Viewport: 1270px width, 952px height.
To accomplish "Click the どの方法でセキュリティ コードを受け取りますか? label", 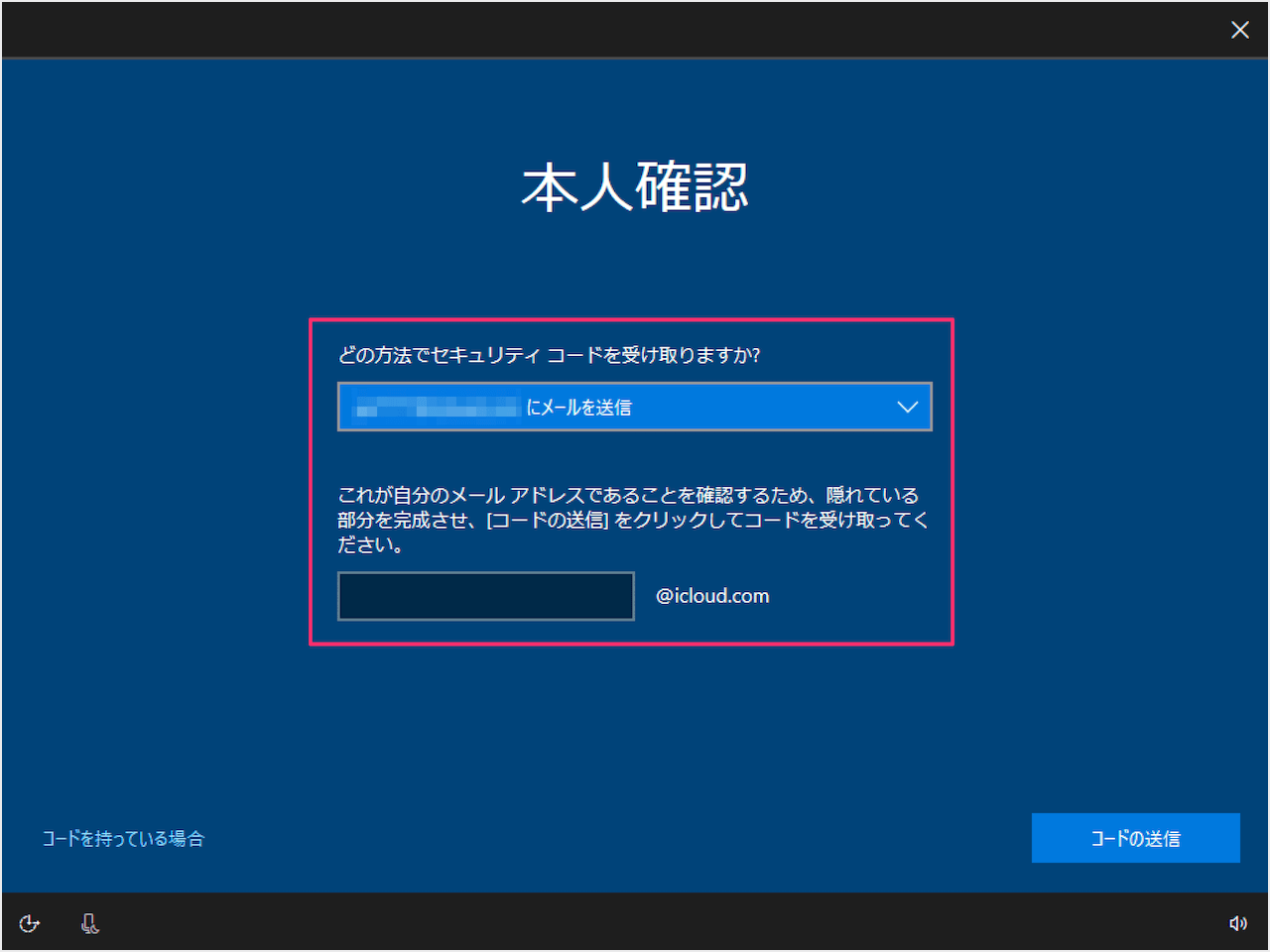I will click(x=549, y=355).
